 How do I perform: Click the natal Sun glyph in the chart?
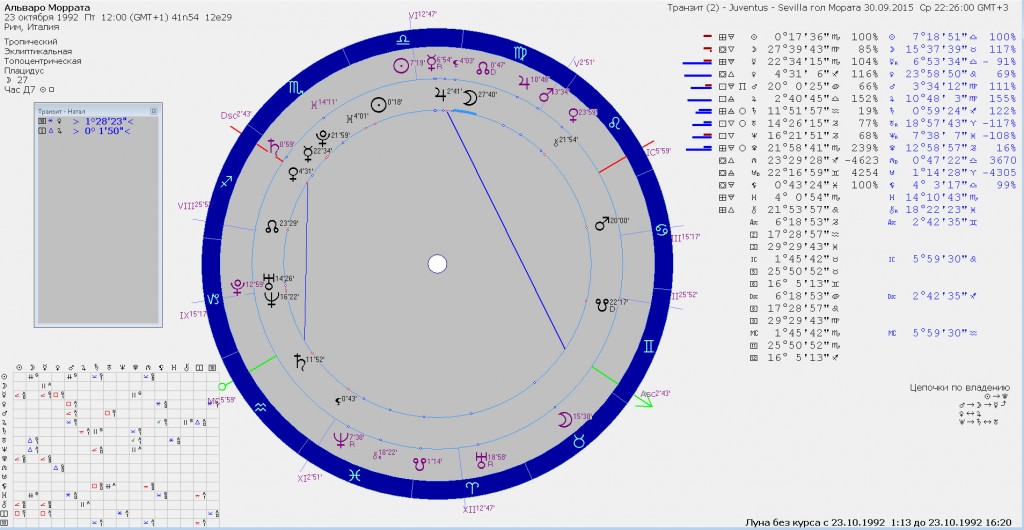tap(378, 103)
